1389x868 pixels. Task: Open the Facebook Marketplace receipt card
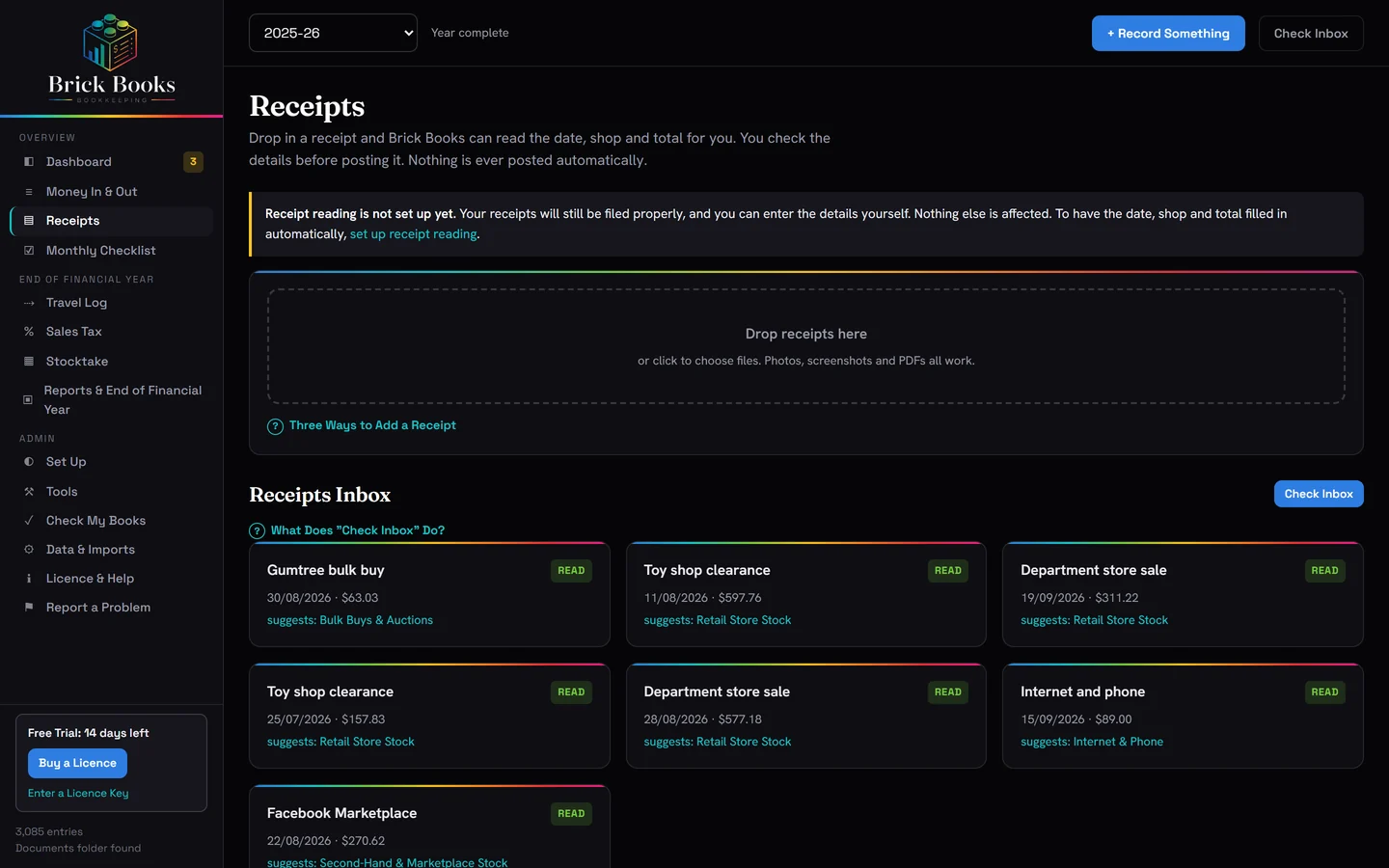429,827
